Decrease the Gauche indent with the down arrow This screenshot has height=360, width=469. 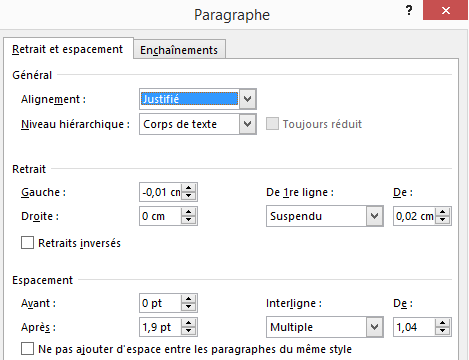point(189,196)
